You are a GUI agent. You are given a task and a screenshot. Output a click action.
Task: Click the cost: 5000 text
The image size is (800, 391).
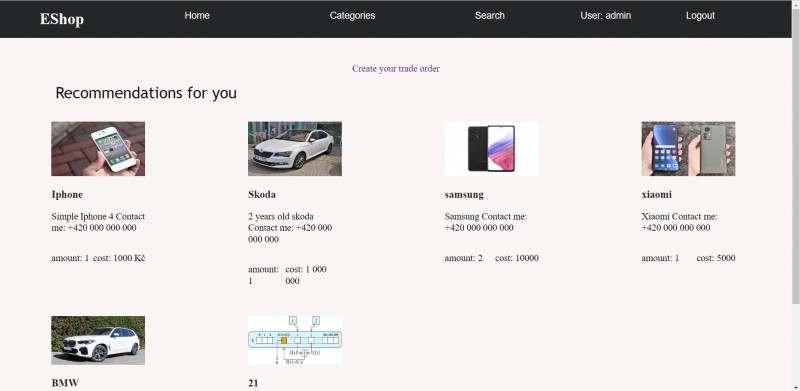[x=716, y=258]
